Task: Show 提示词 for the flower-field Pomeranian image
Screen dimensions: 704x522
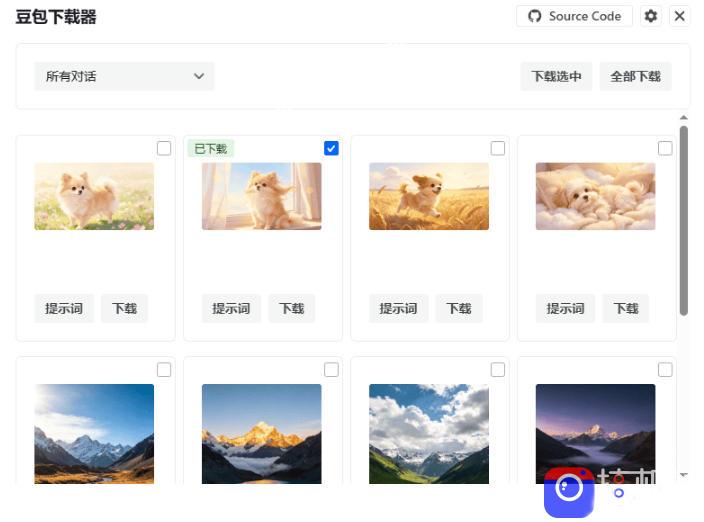Action: tap(64, 308)
